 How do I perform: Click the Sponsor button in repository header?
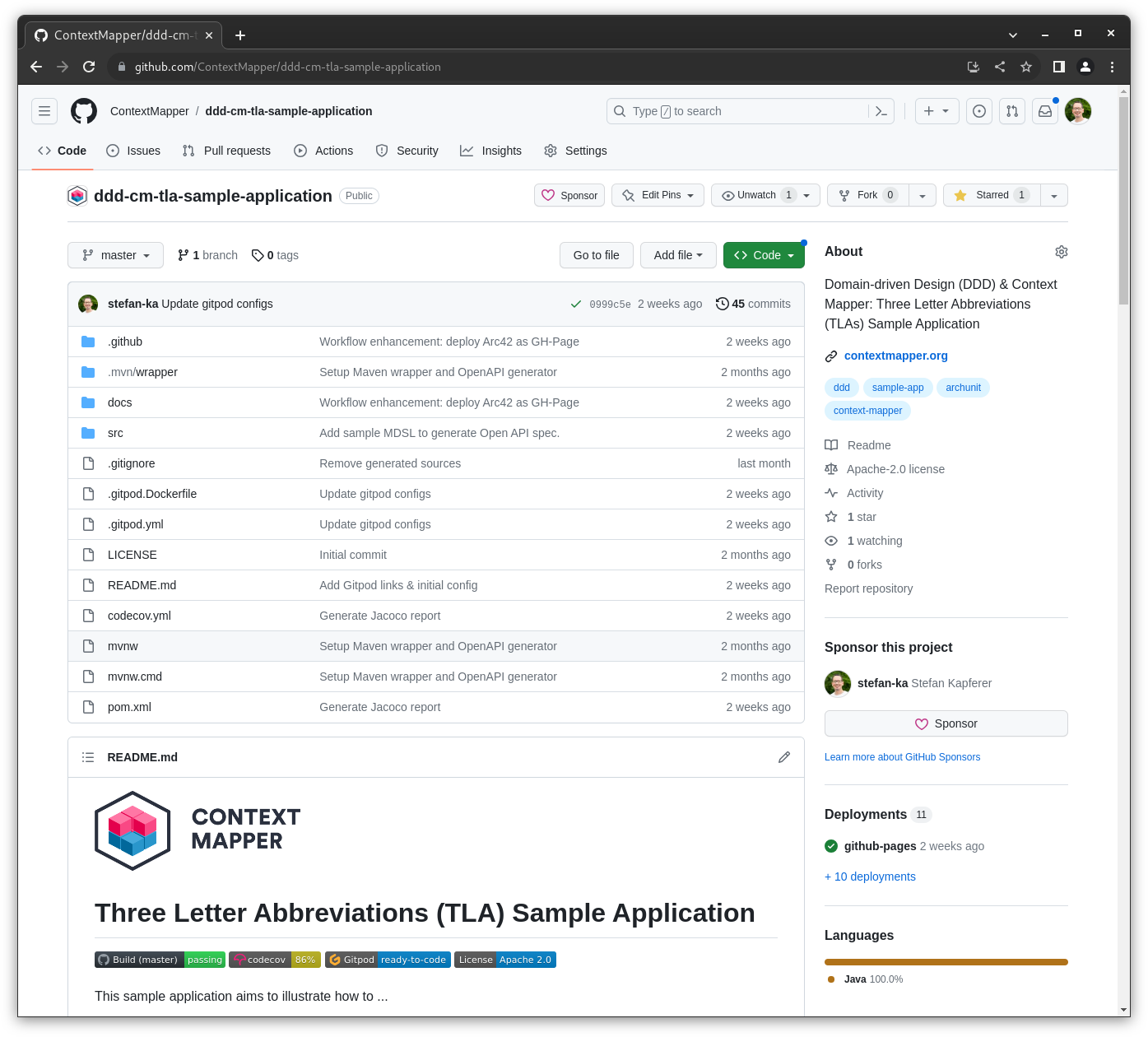[569, 195]
